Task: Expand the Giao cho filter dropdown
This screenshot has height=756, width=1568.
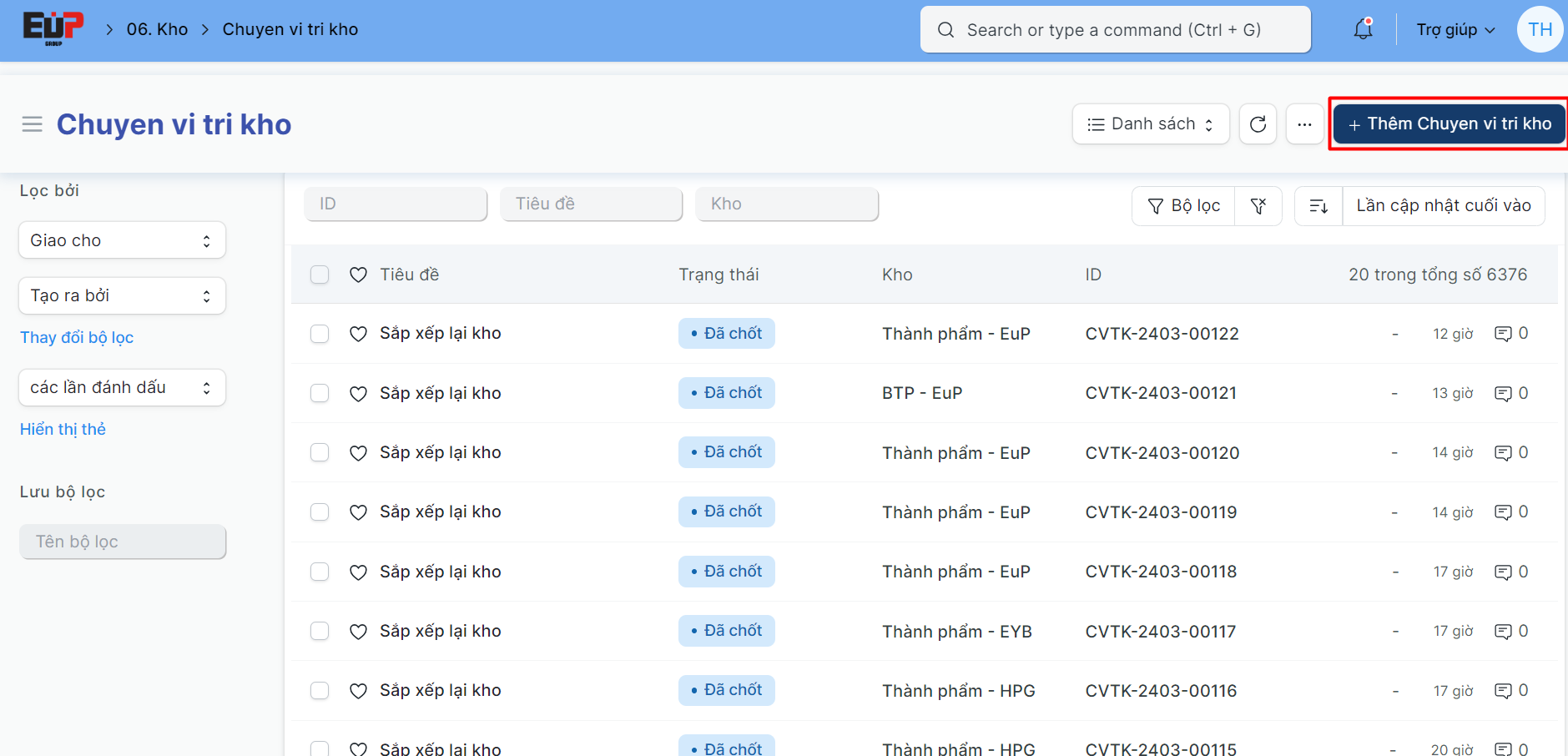Action: [x=122, y=240]
